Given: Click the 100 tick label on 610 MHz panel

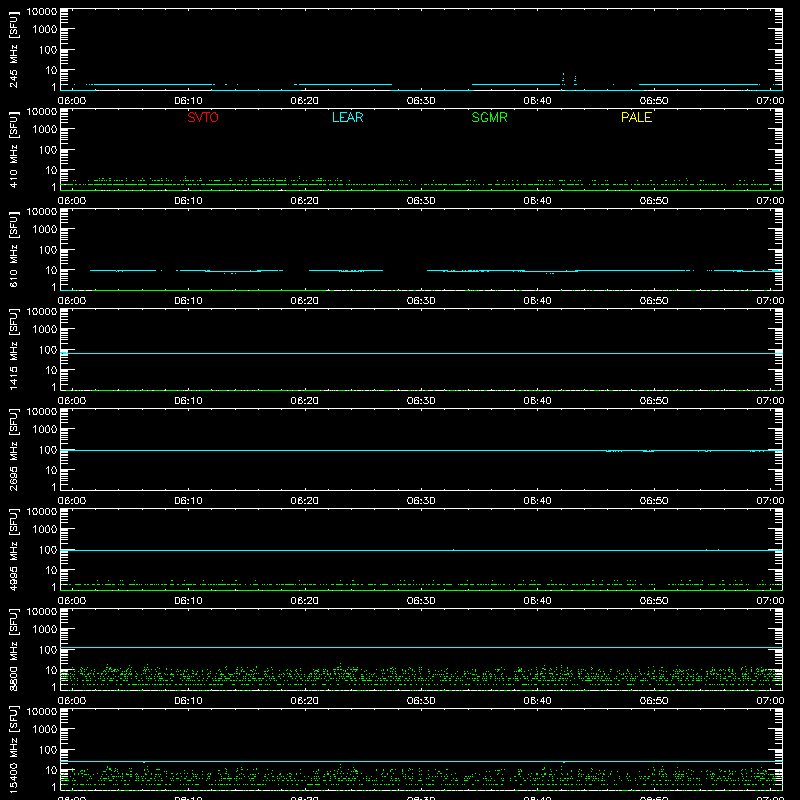Looking at the screenshot, I should (48, 250).
